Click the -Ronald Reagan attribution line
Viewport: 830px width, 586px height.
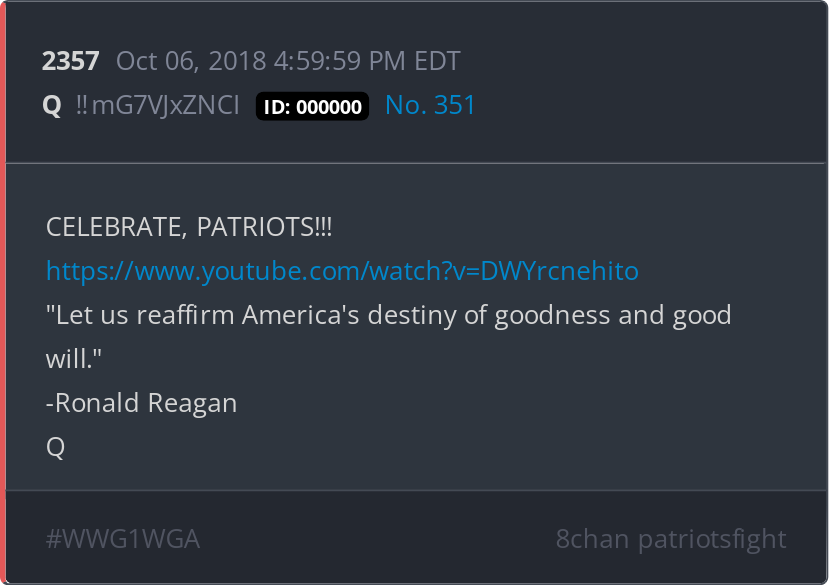click(141, 403)
